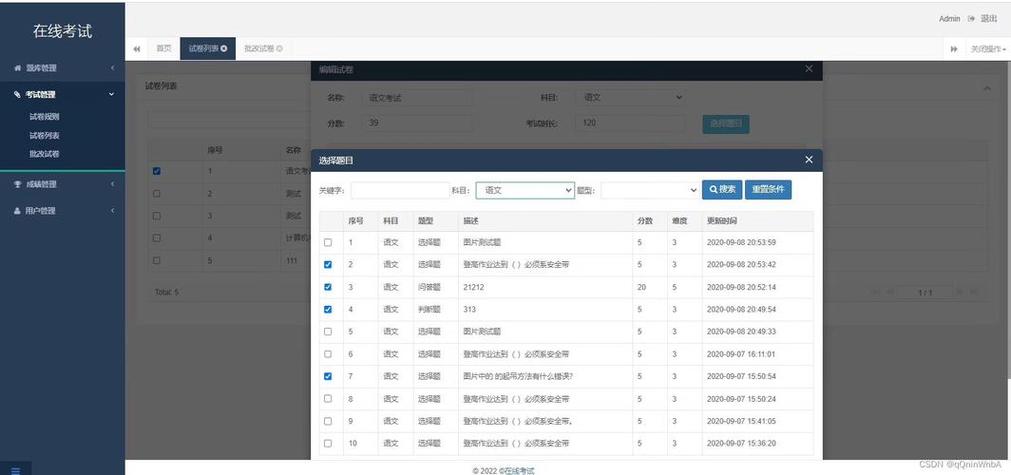The height and width of the screenshot is (475, 1011).
Task: Click the logout icon next to 退出
Action: tap(970, 19)
